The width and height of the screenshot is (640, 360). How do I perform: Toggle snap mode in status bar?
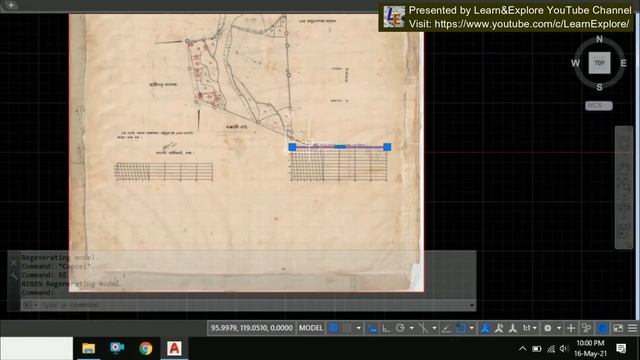347,328
